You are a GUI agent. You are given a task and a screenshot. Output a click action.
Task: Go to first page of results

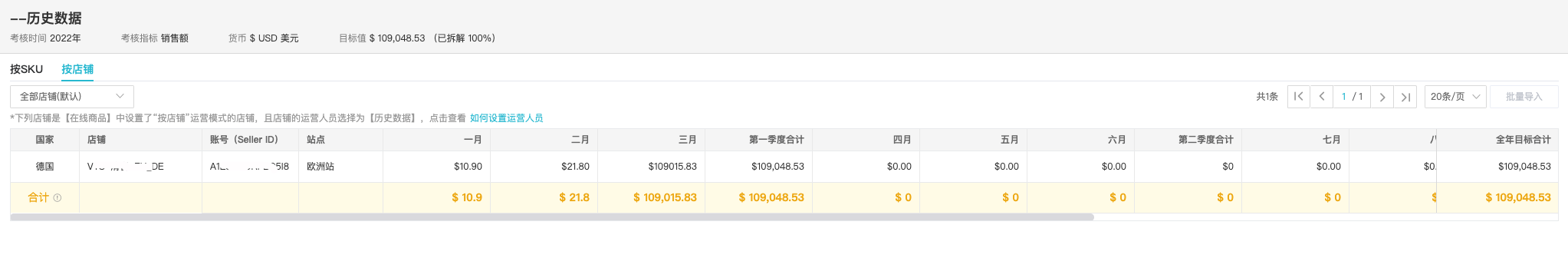(1298, 97)
